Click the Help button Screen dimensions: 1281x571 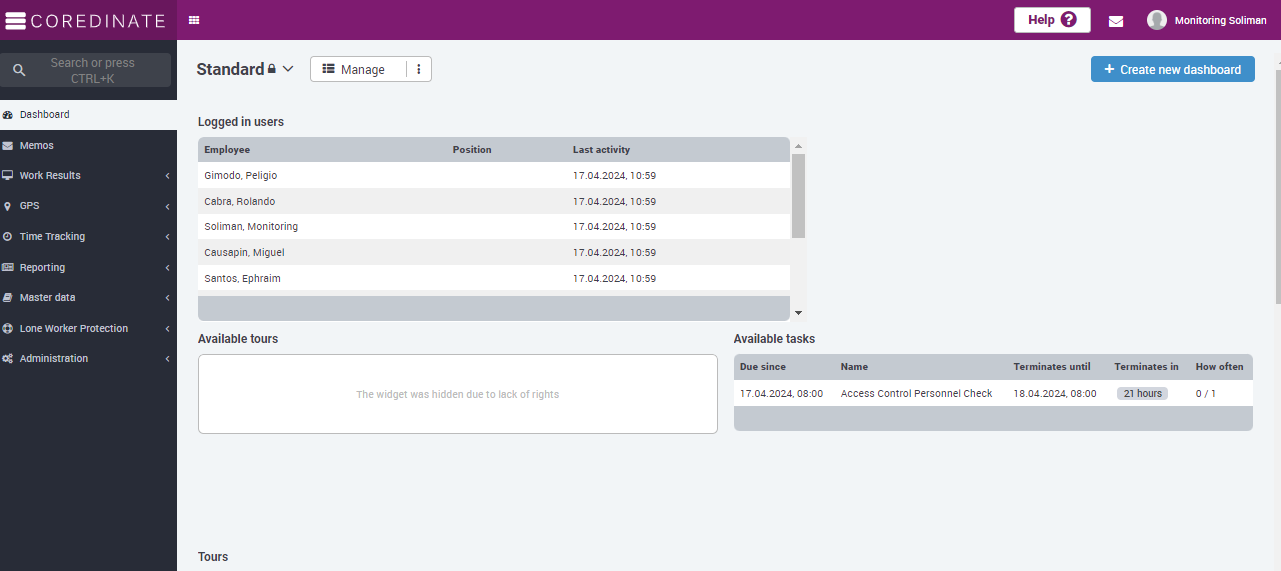pos(1052,20)
